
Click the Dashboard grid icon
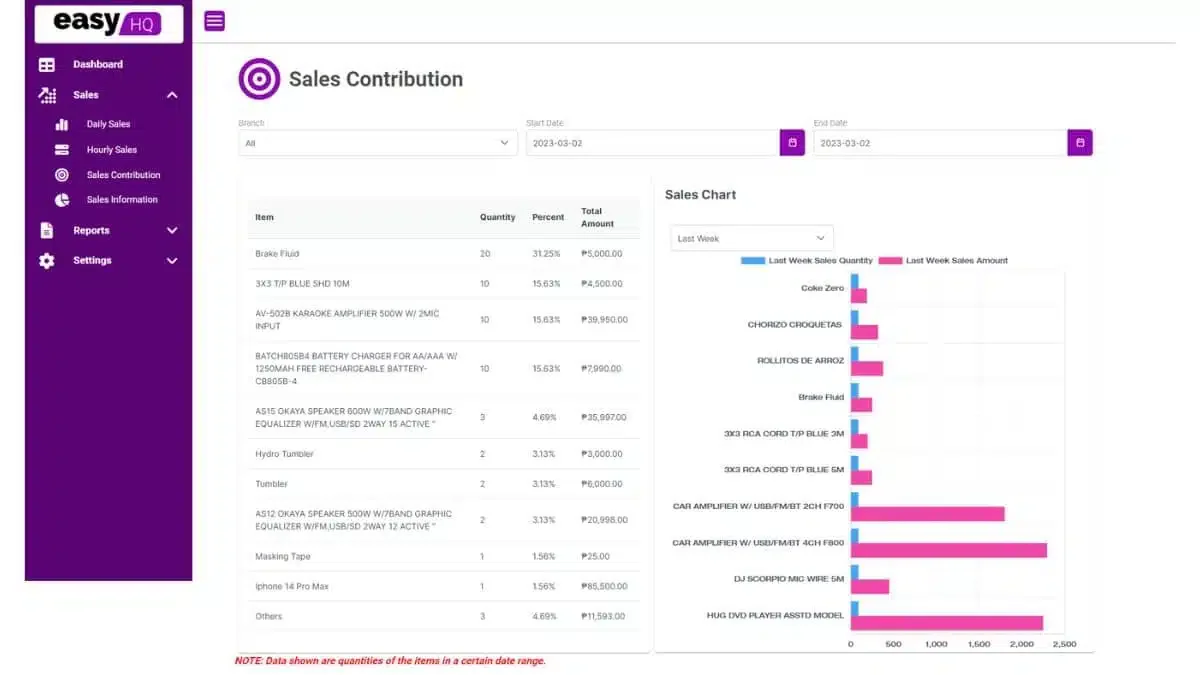[47, 65]
